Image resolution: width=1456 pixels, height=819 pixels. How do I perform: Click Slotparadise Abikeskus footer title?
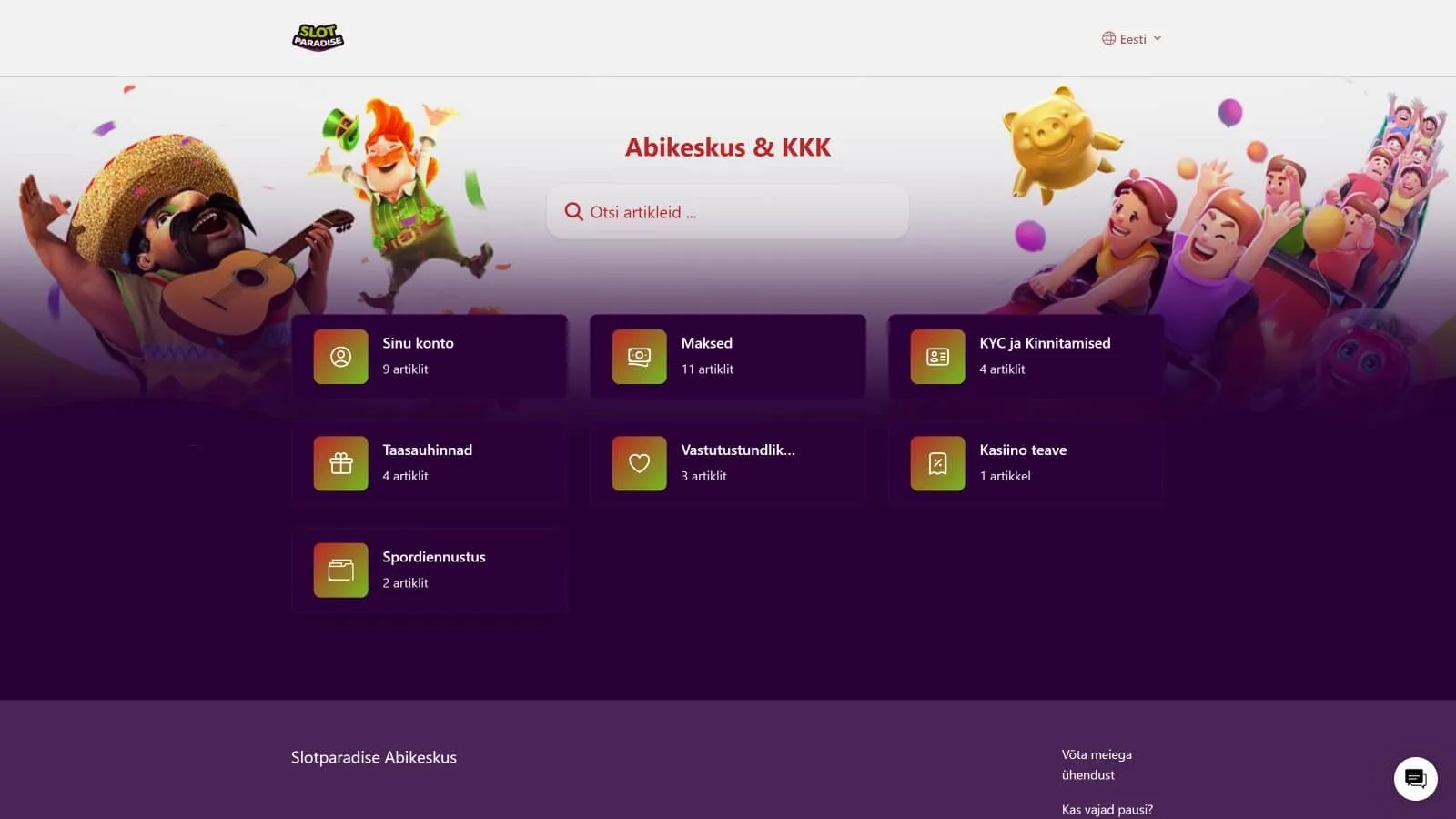tap(374, 757)
